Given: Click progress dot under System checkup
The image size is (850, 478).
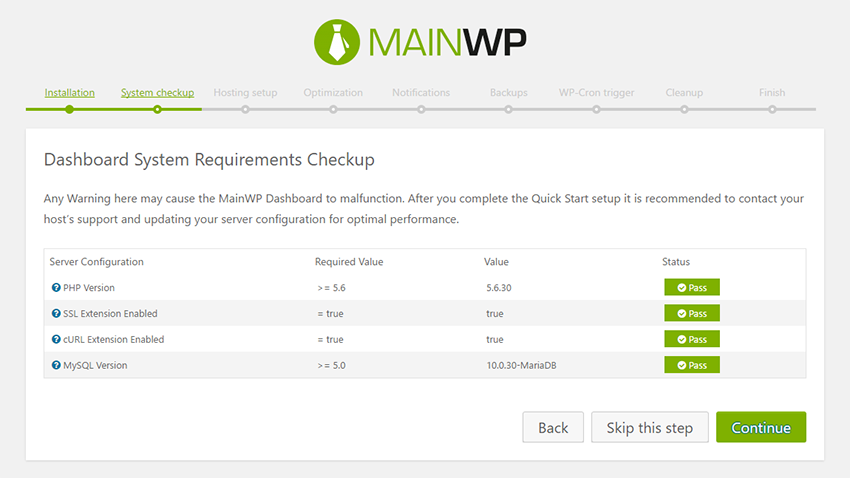Looking at the screenshot, I should click(157, 109).
